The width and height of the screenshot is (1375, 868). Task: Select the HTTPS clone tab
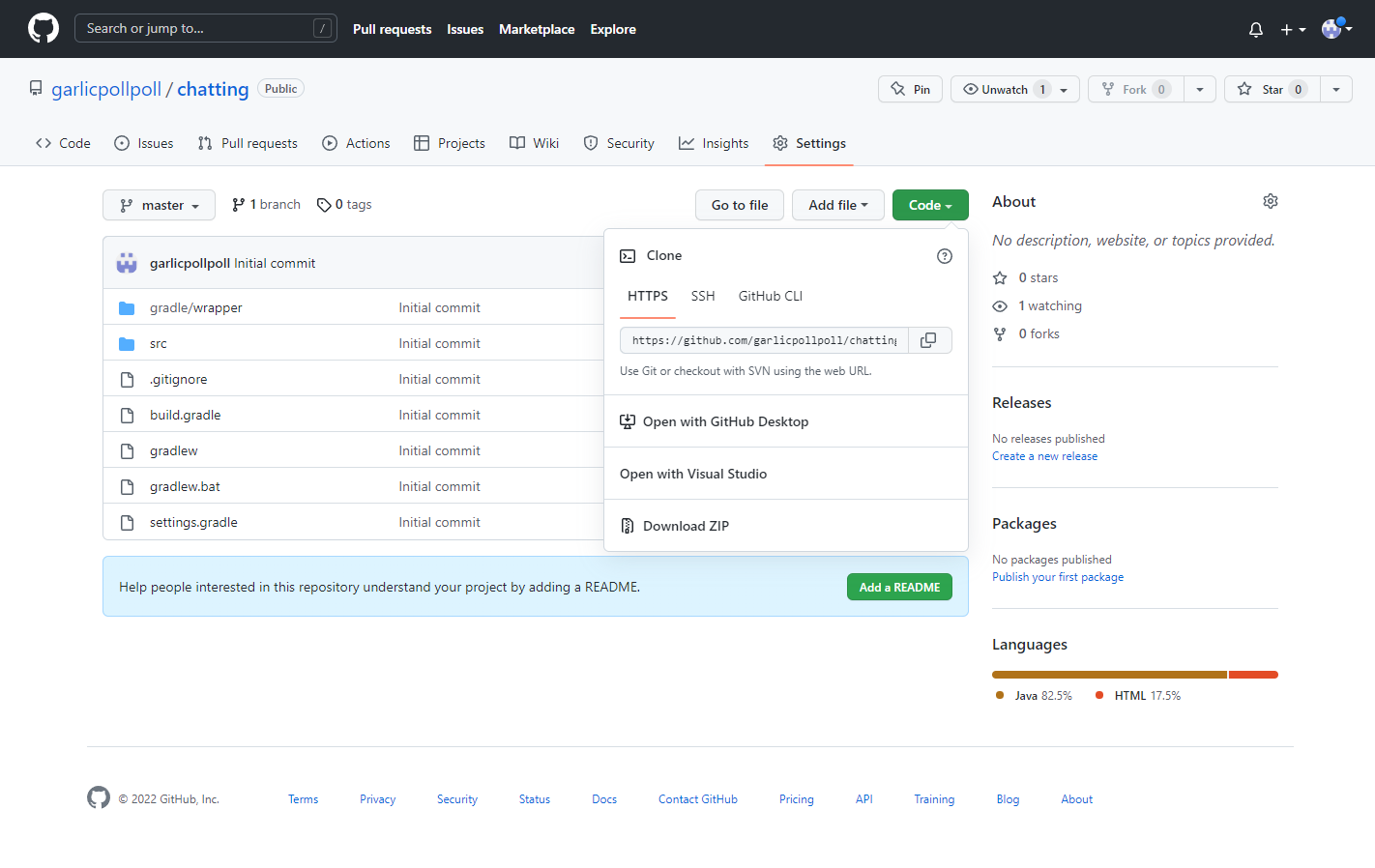tap(648, 297)
